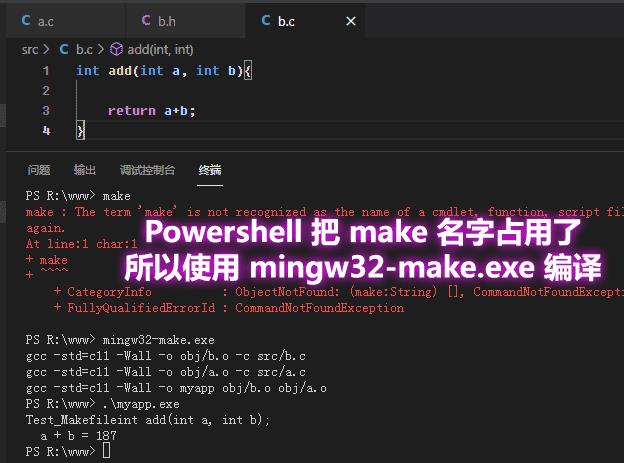Click 'a + b = 187' output line
Image resolution: width=624 pixels, height=463 pixels.
coord(78,436)
